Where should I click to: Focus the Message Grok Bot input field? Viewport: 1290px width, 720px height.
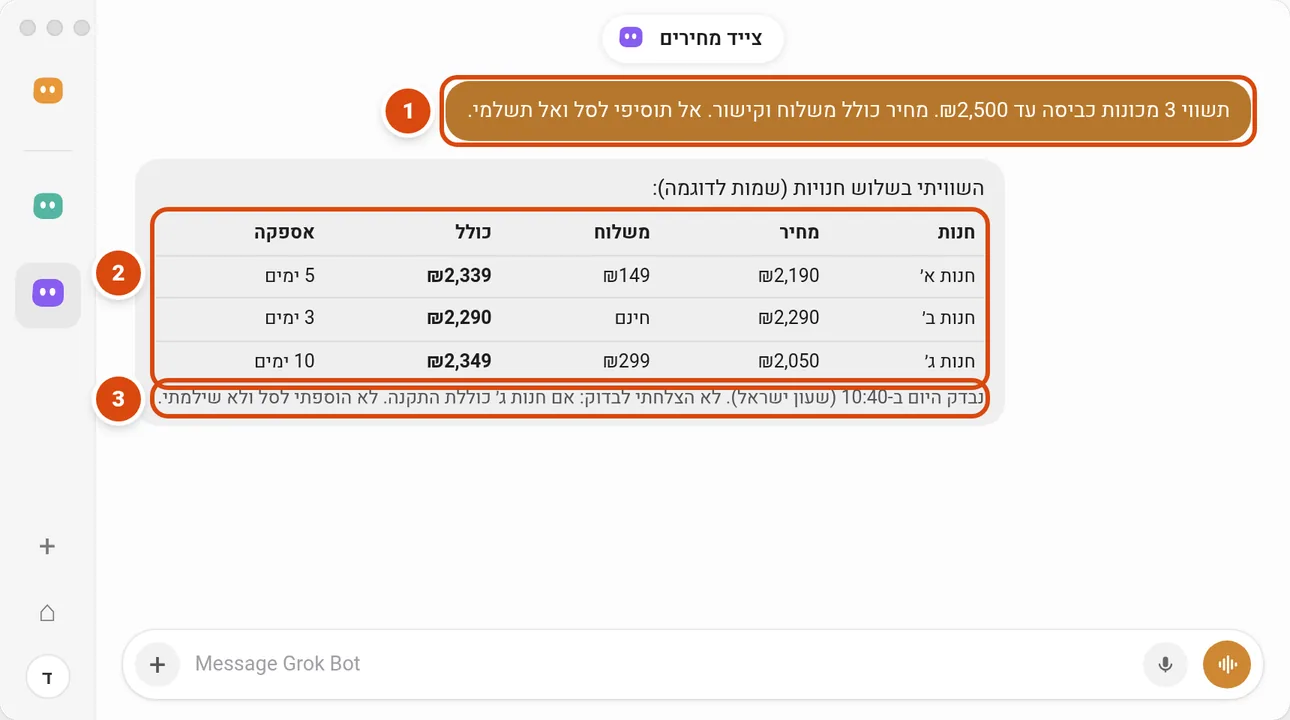(x=660, y=664)
